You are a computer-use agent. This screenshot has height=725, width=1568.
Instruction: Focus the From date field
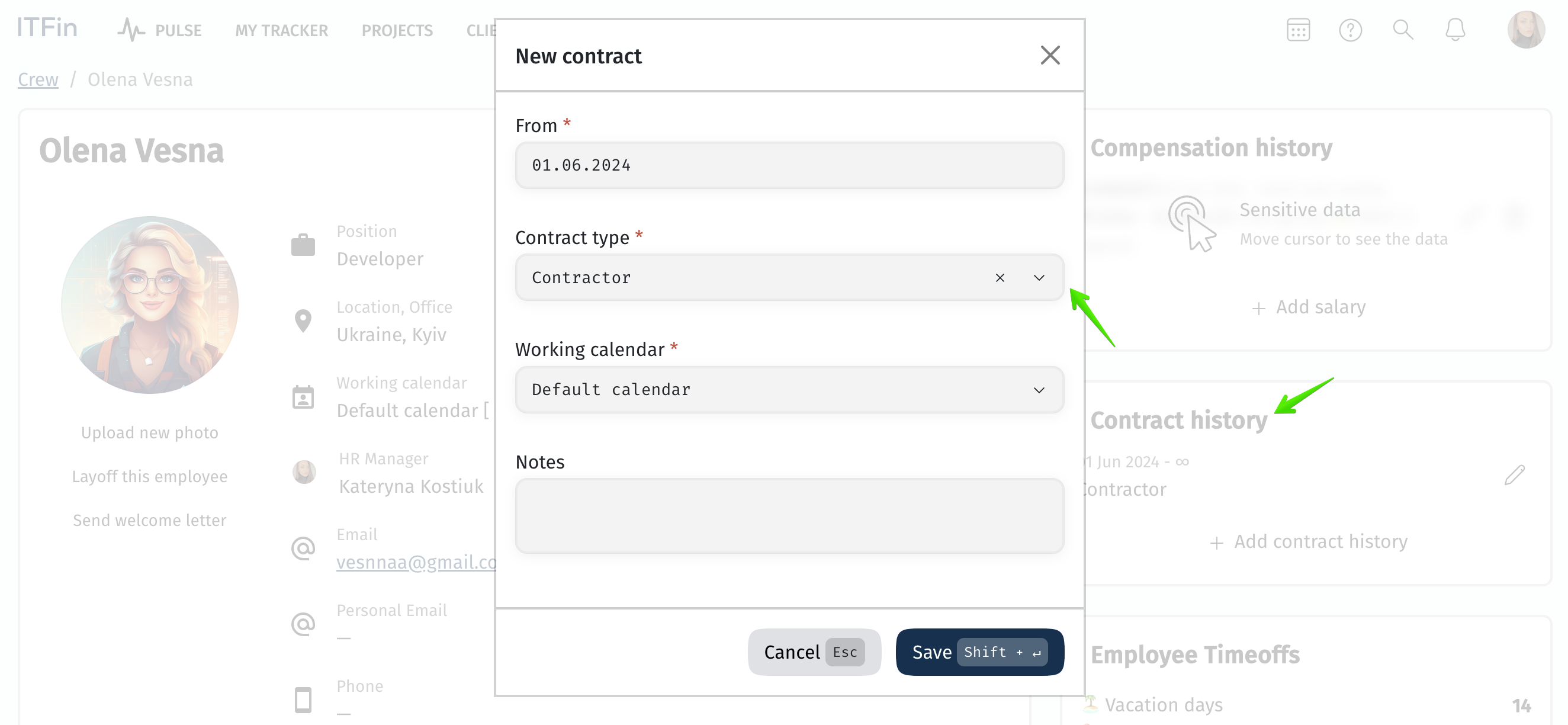[x=789, y=165]
